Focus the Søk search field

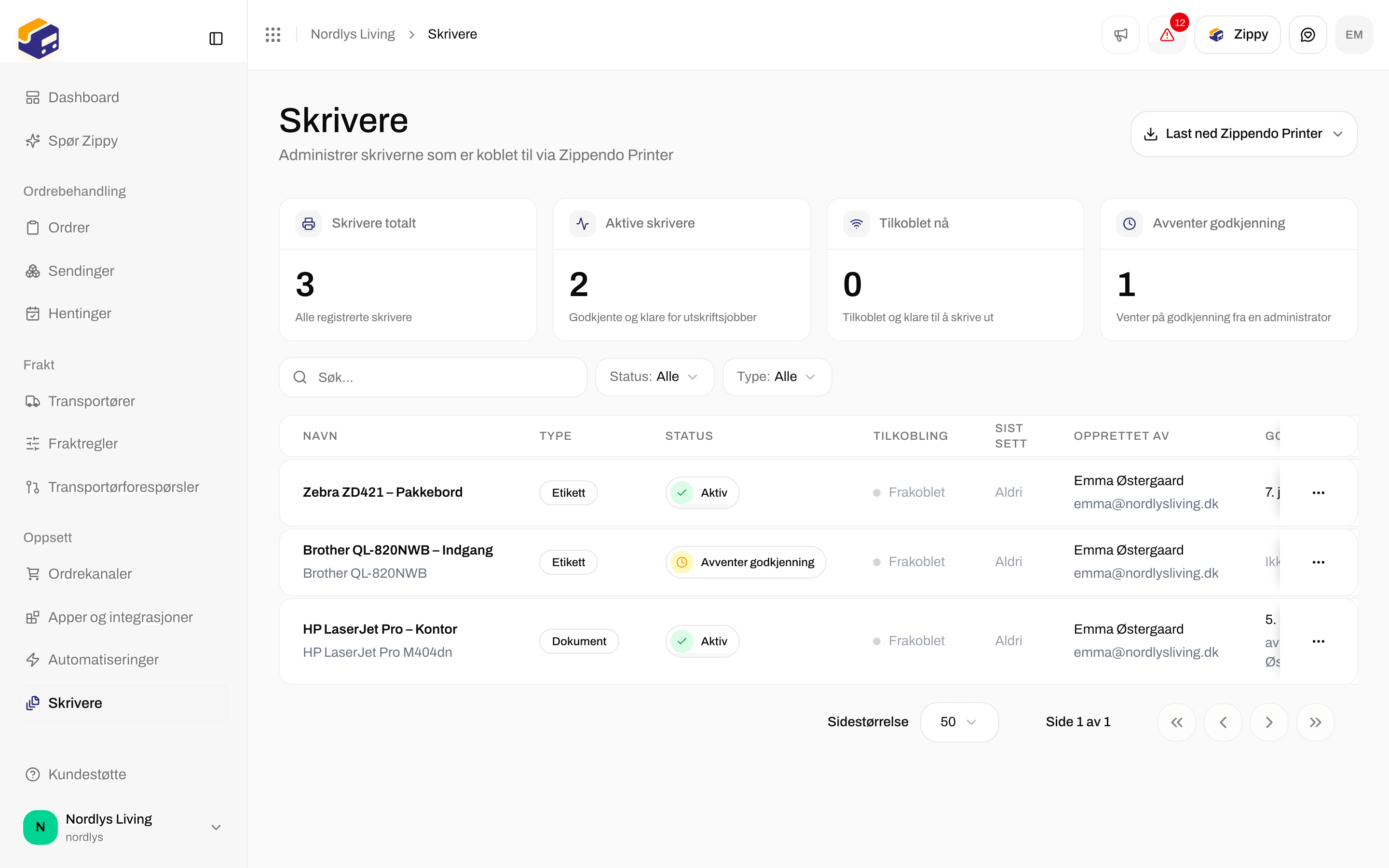(433, 377)
